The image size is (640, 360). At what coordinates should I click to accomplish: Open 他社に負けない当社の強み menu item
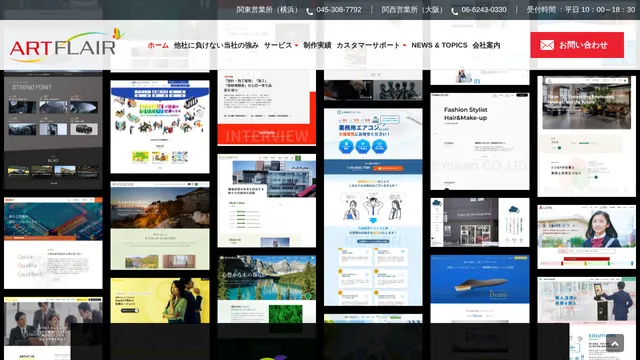click(x=216, y=45)
